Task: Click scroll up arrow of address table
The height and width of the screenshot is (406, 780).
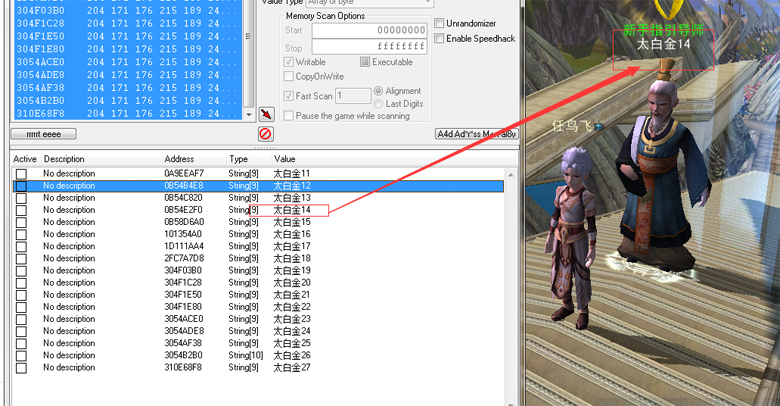Action: (510, 175)
